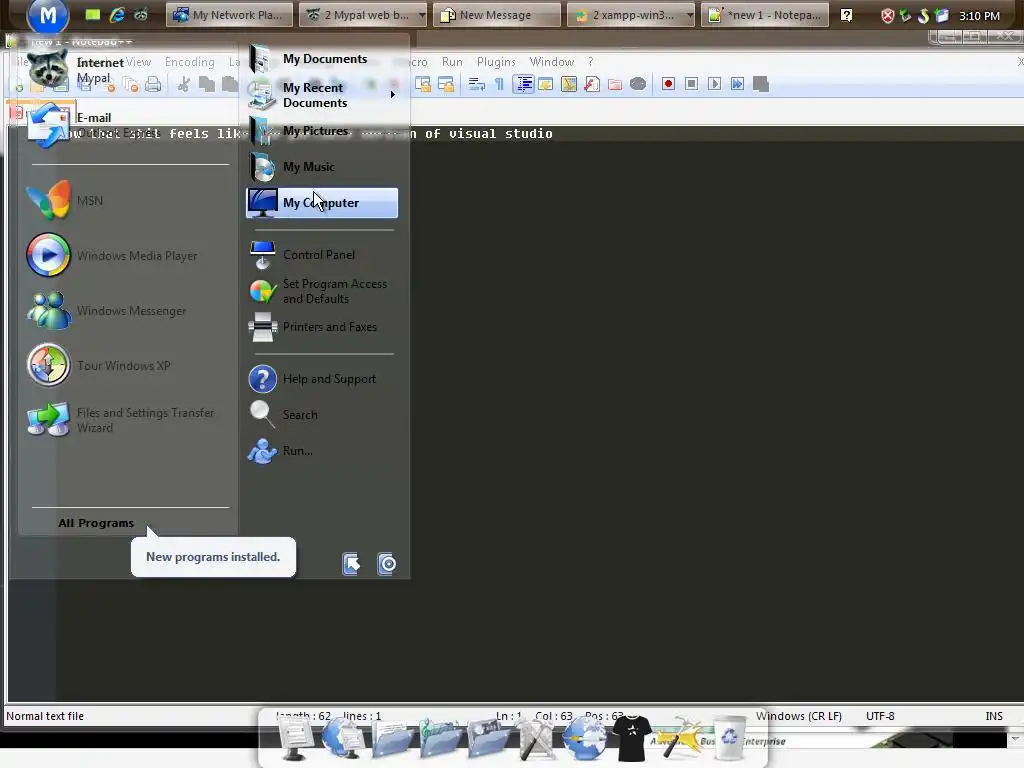Open Document Map toolbar icon

tap(569, 84)
